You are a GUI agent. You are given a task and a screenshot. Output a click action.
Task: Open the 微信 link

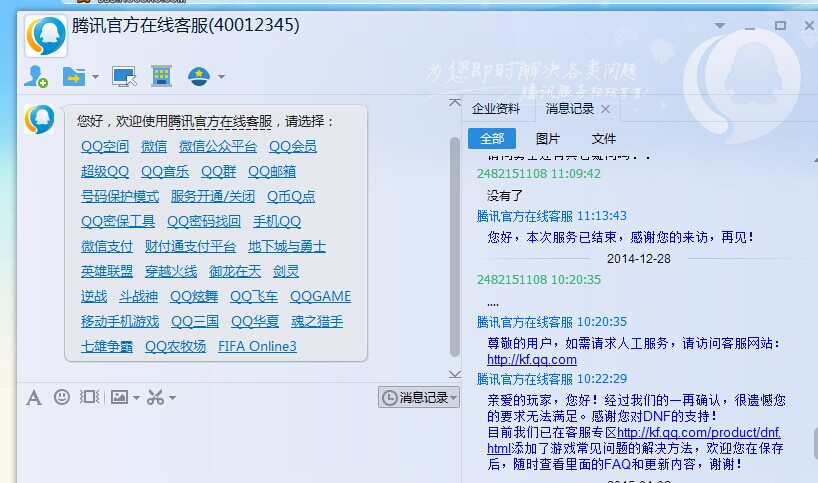(x=154, y=147)
